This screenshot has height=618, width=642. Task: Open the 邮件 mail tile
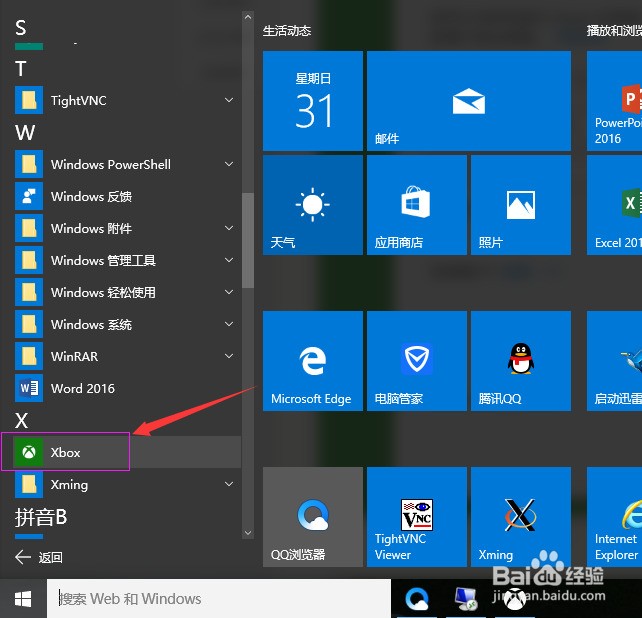(469, 101)
